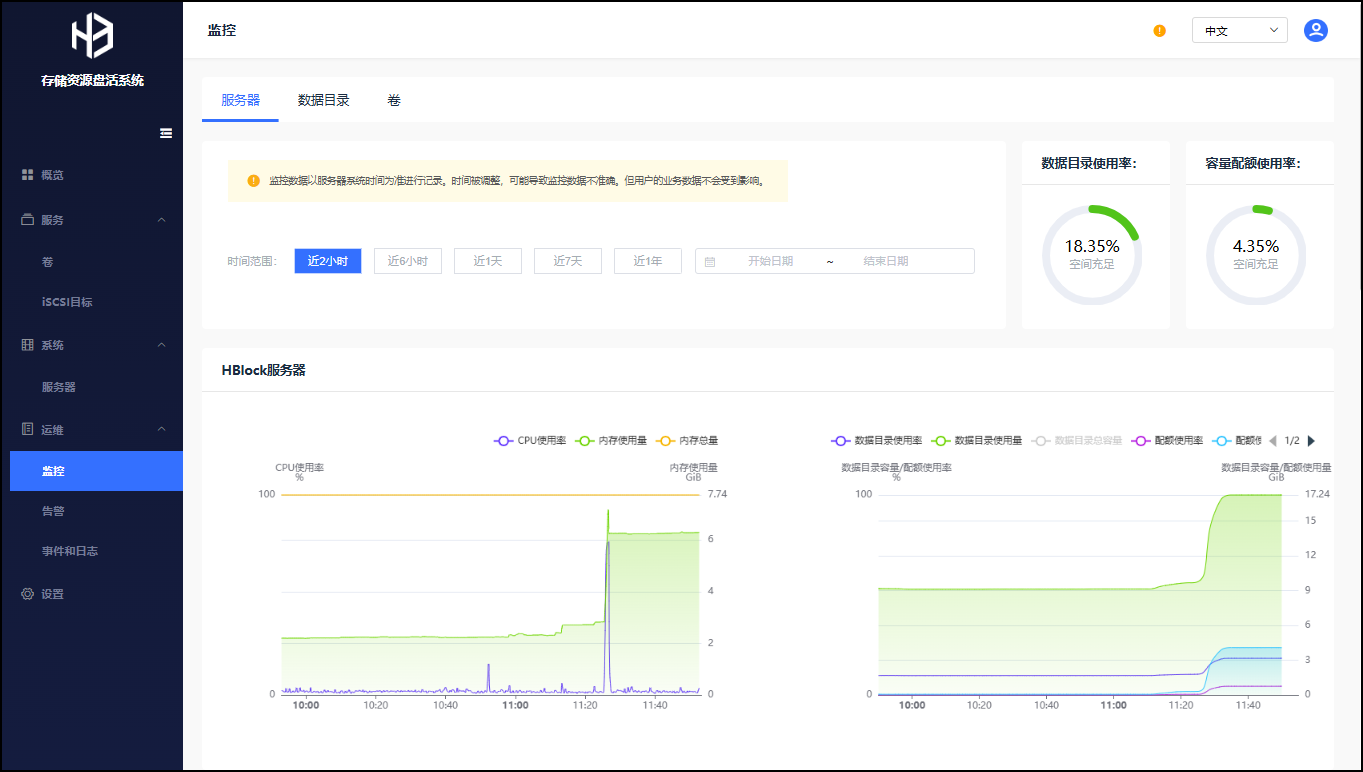The width and height of the screenshot is (1363, 772).
Task: Switch to the 数据目录 tab
Action: 323,100
